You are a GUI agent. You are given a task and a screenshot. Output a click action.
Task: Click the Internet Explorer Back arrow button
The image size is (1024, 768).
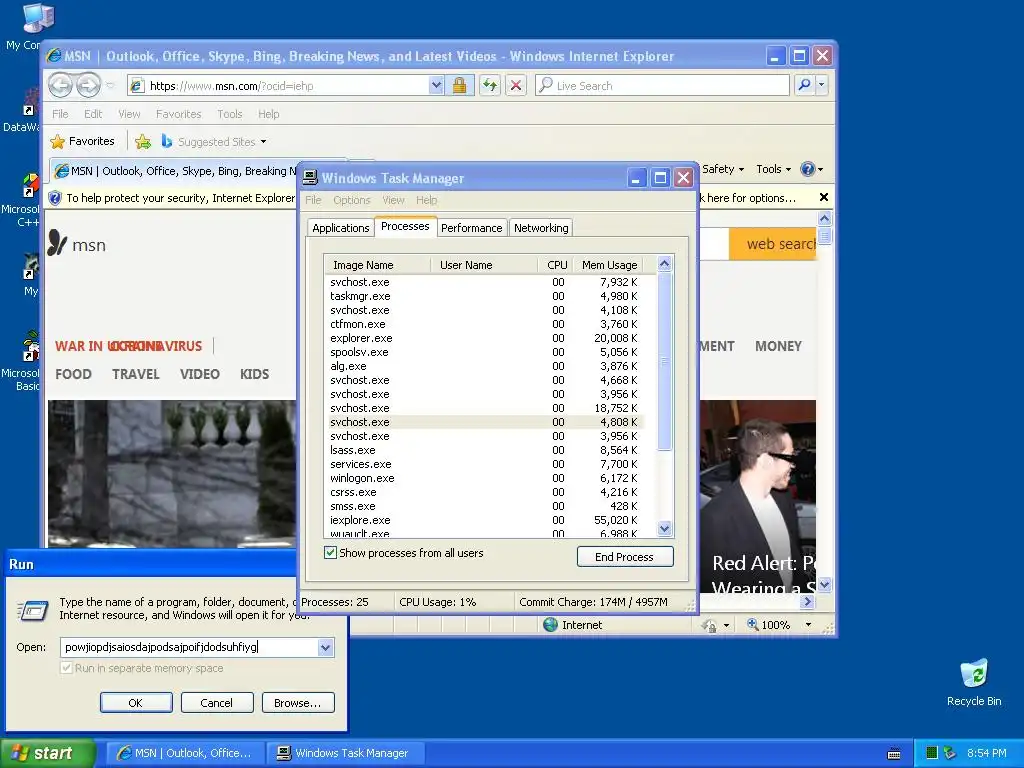(60, 85)
